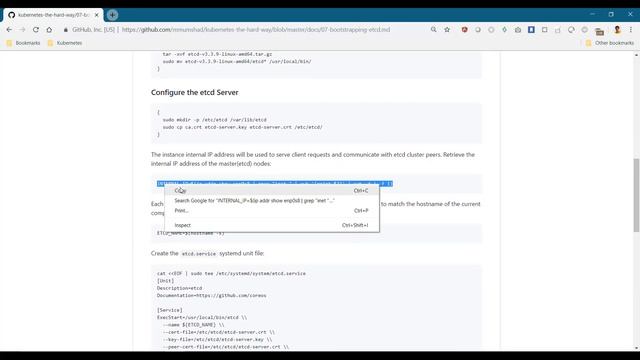Bookmark this page with the star icon
Screen dimensions: 640x360
click(447, 29)
